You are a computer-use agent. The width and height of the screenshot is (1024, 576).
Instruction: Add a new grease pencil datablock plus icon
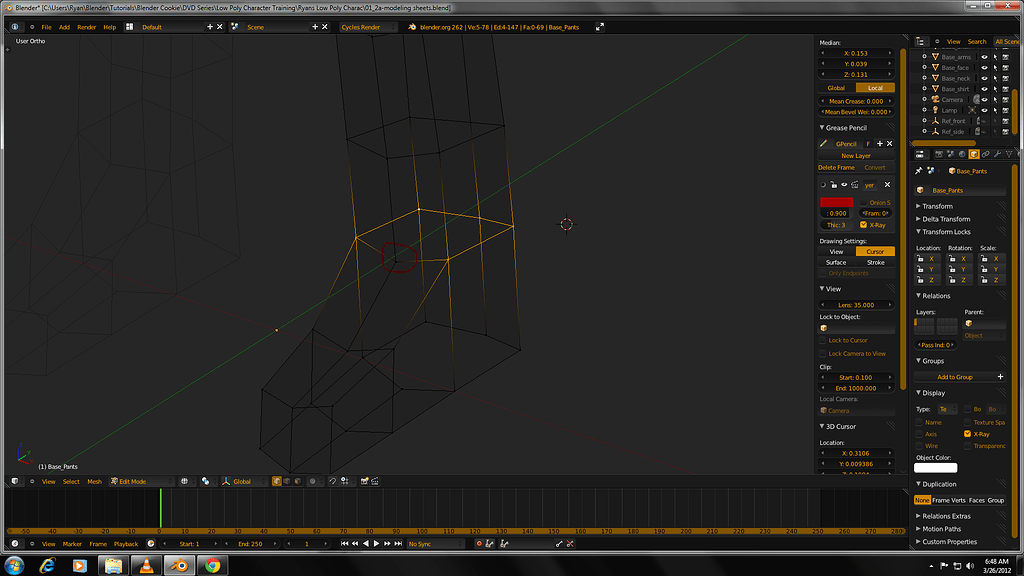click(x=880, y=144)
